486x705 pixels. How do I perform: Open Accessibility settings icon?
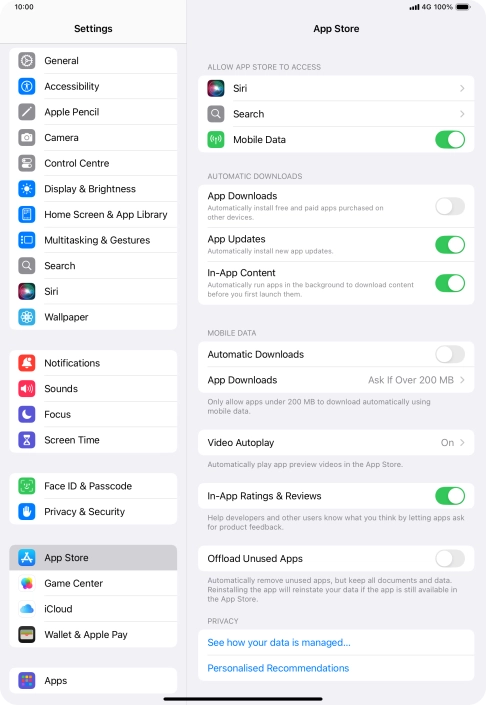(x=27, y=86)
